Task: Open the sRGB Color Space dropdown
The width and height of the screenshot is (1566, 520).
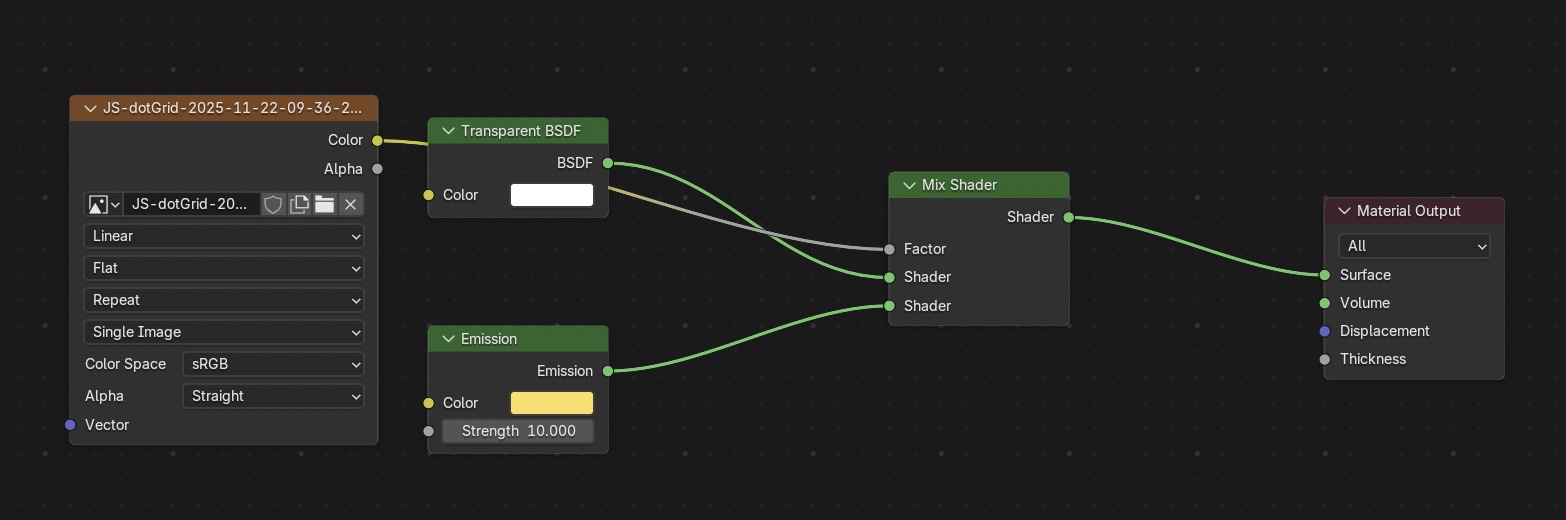Action: (273, 364)
